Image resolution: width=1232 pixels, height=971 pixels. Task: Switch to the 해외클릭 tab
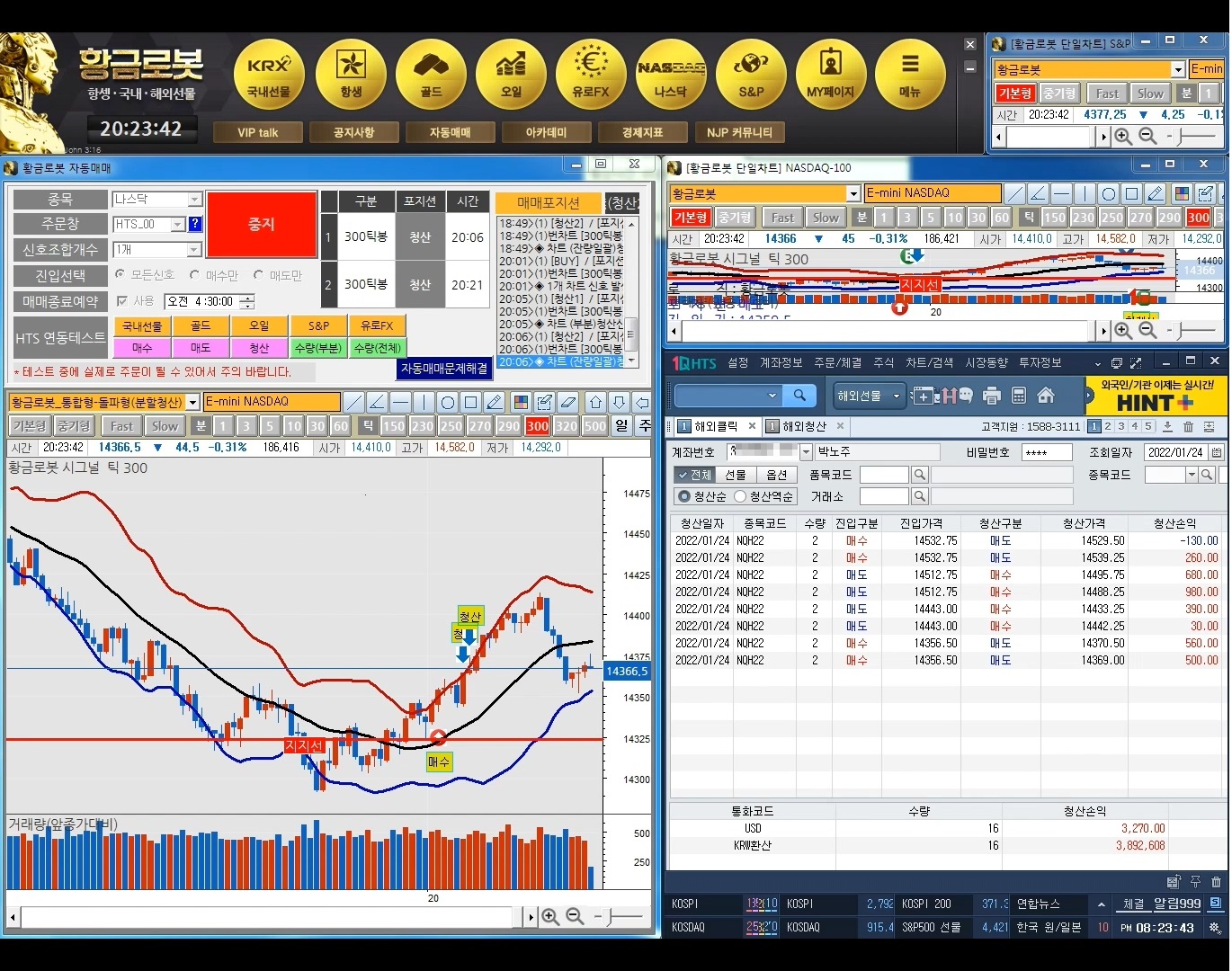point(716,427)
